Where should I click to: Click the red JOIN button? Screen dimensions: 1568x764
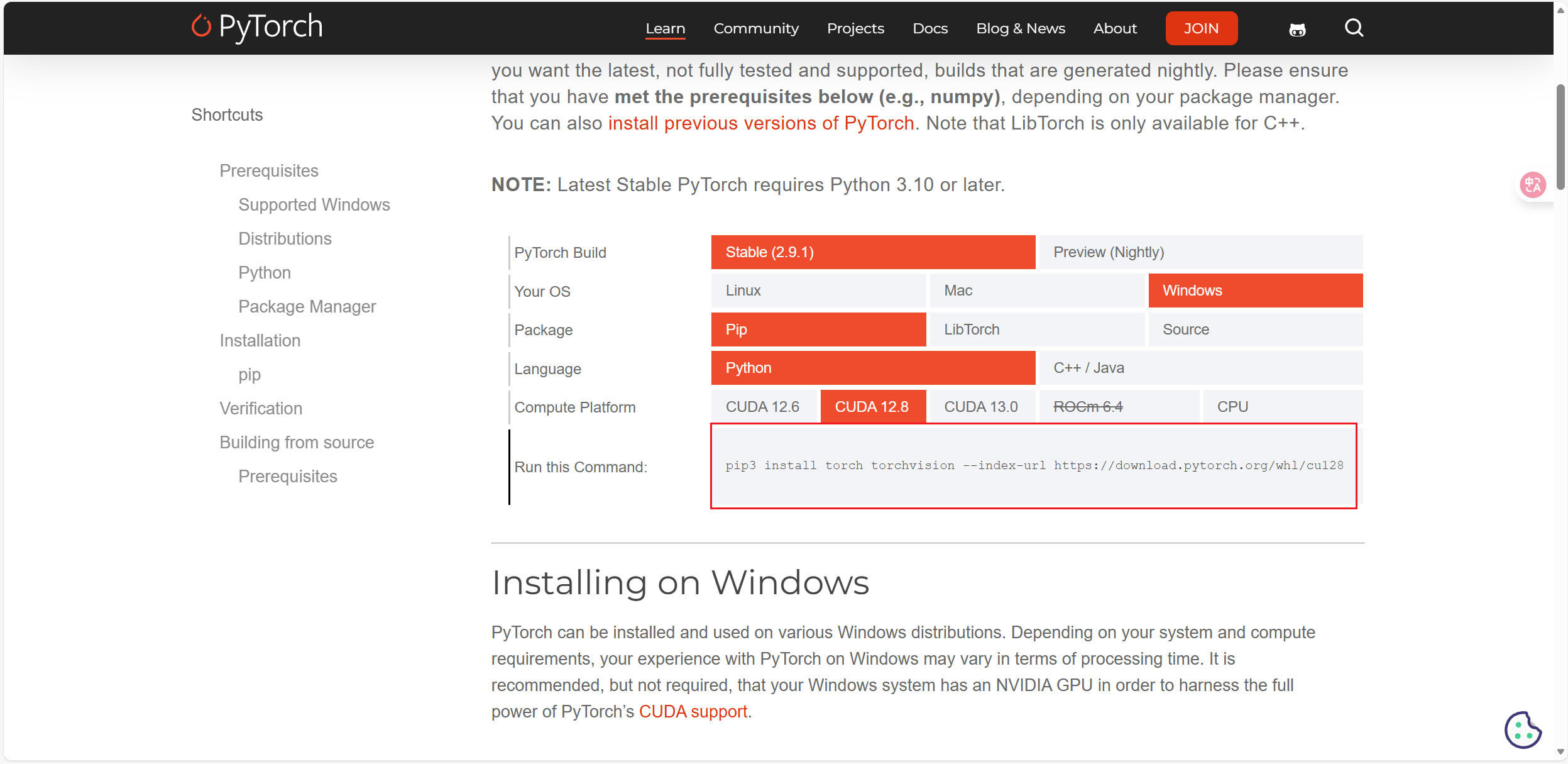coord(1202,28)
